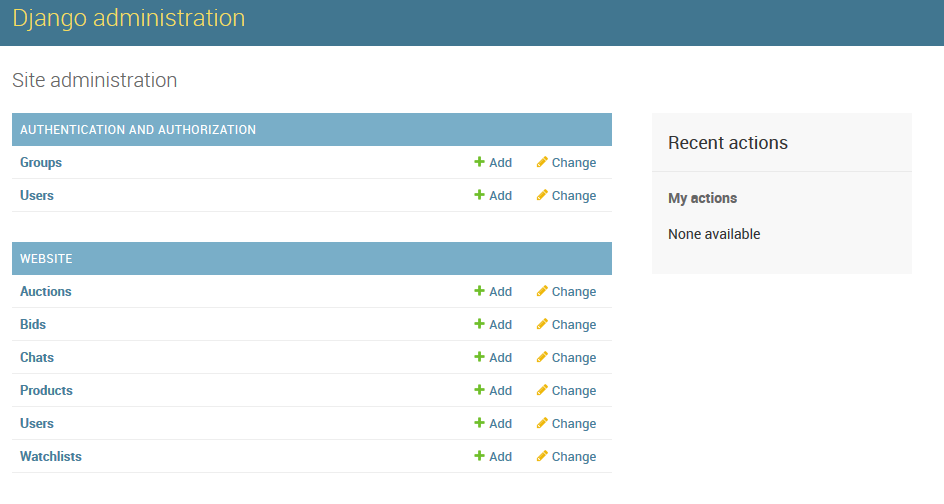Click pencil icon for Website Users row

(542, 423)
